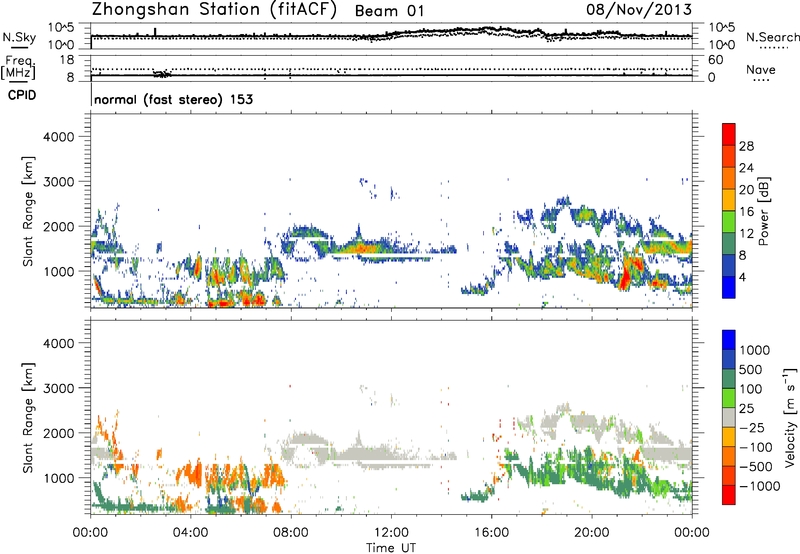The width and height of the screenshot is (800, 554).
Task: Click the 12:00 time tick label
Action: coord(391,533)
